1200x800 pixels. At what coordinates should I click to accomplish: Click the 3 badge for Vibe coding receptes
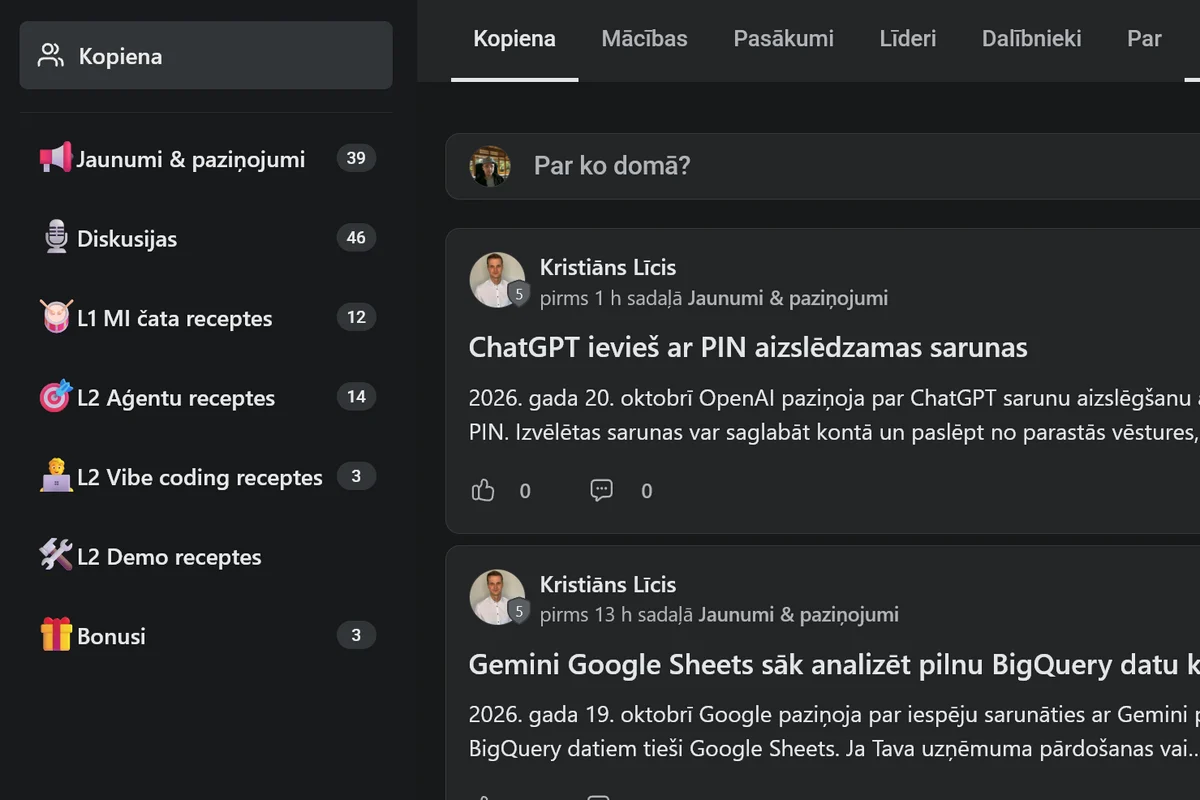356,476
